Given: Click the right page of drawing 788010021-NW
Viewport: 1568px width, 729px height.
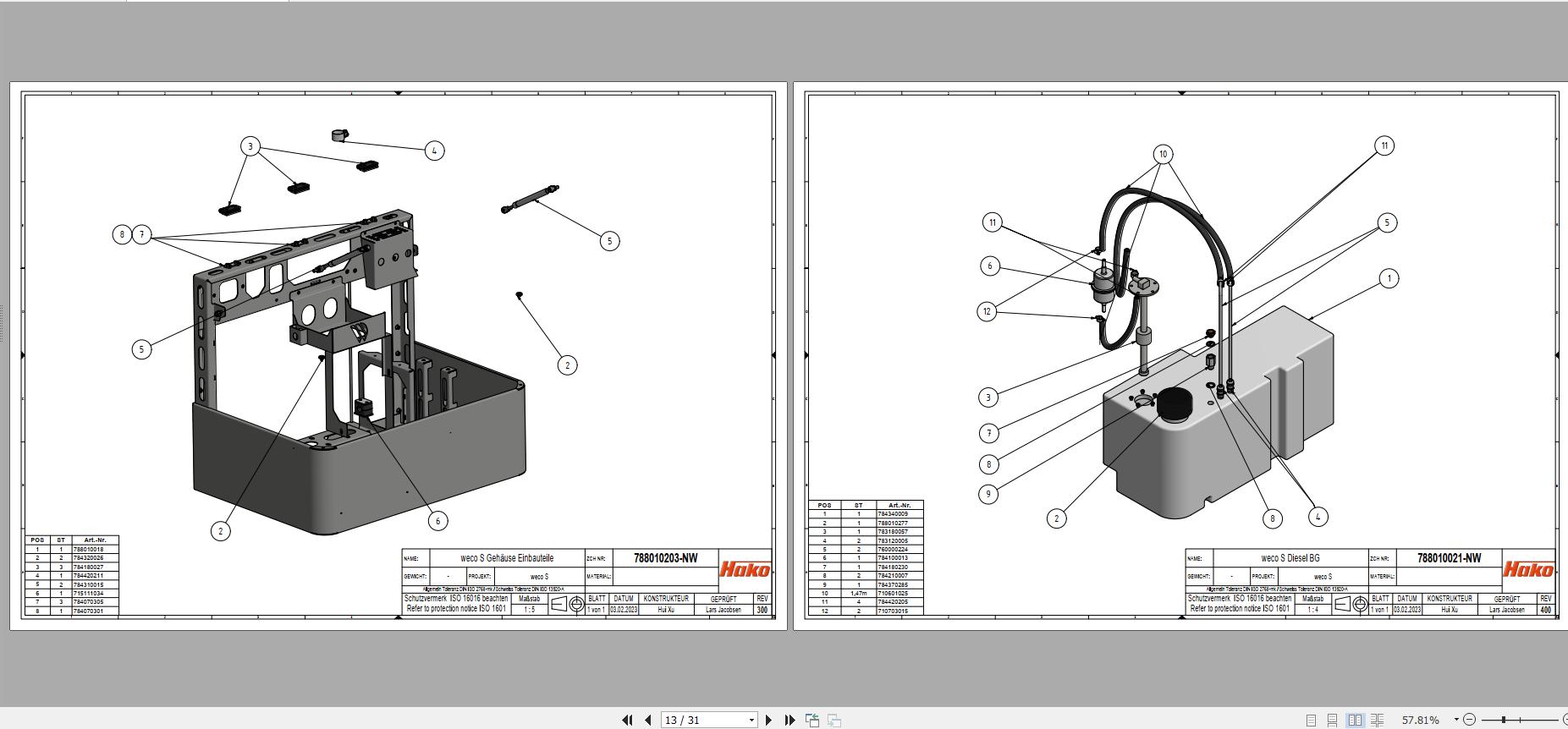Looking at the screenshot, I should click(1180, 356).
